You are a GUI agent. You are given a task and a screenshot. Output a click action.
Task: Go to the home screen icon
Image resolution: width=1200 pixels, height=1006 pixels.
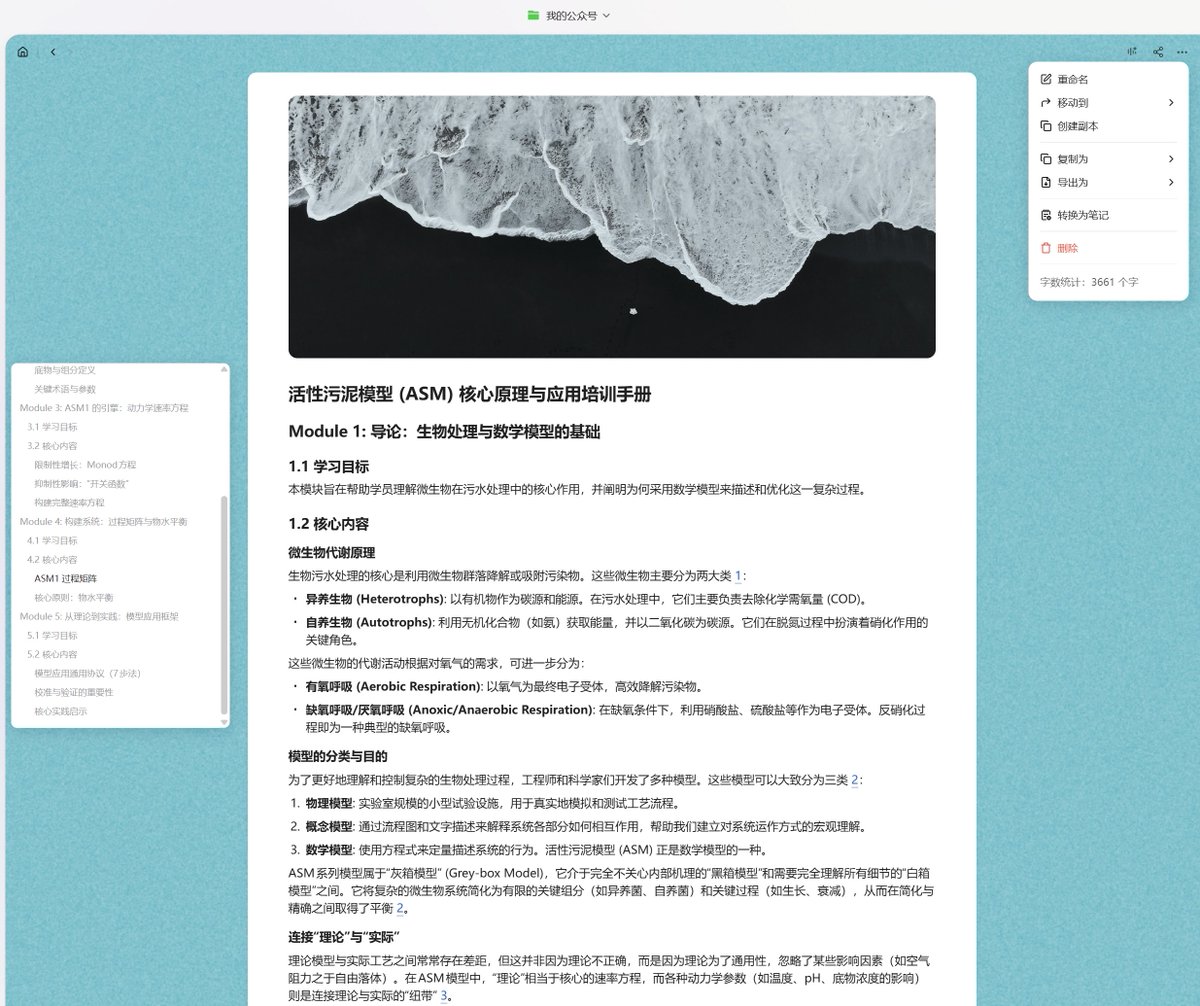(22, 52)
